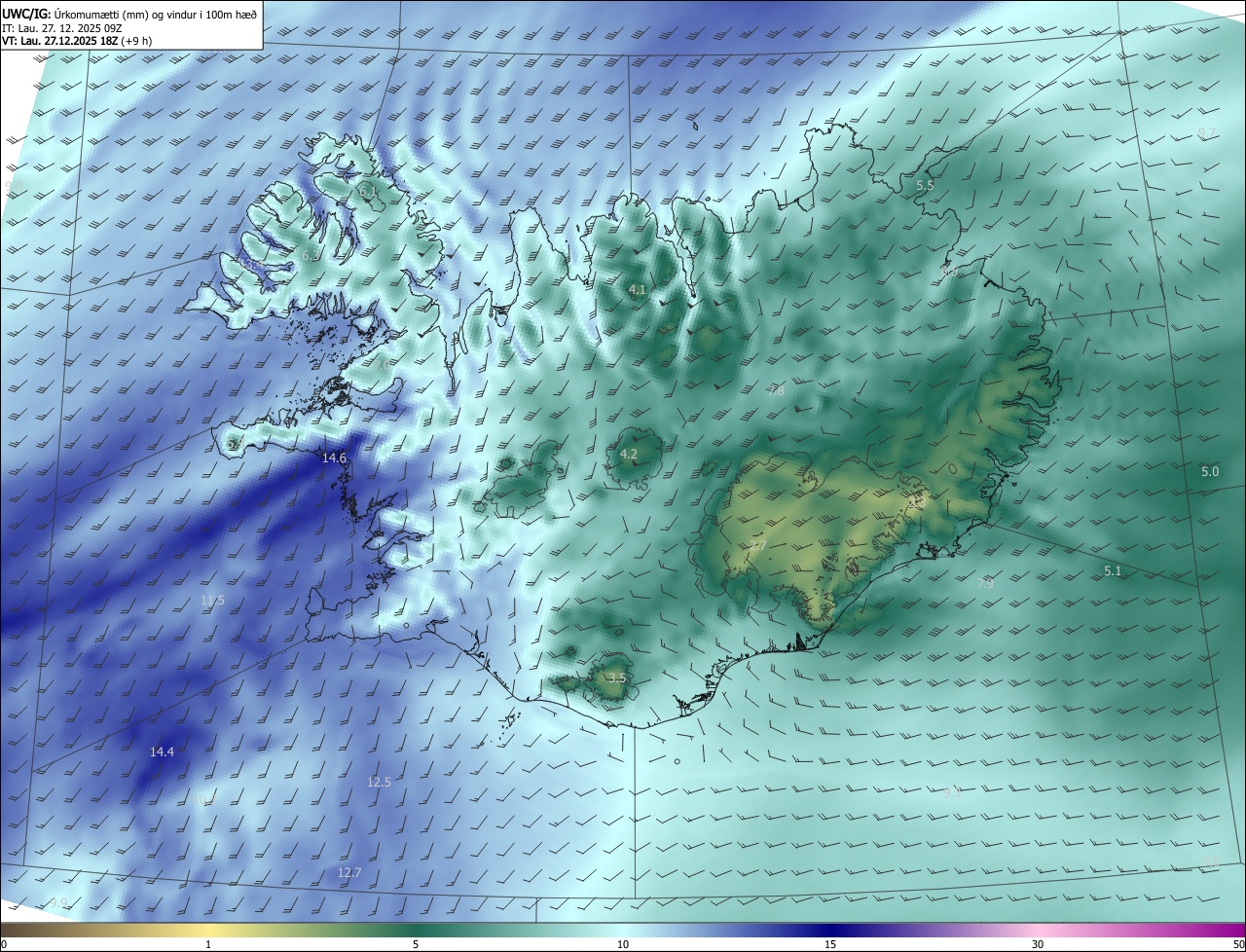Screen dimensions: 1246x952
Task: Click the 5.0 value label on the map
Action: 1210,471
